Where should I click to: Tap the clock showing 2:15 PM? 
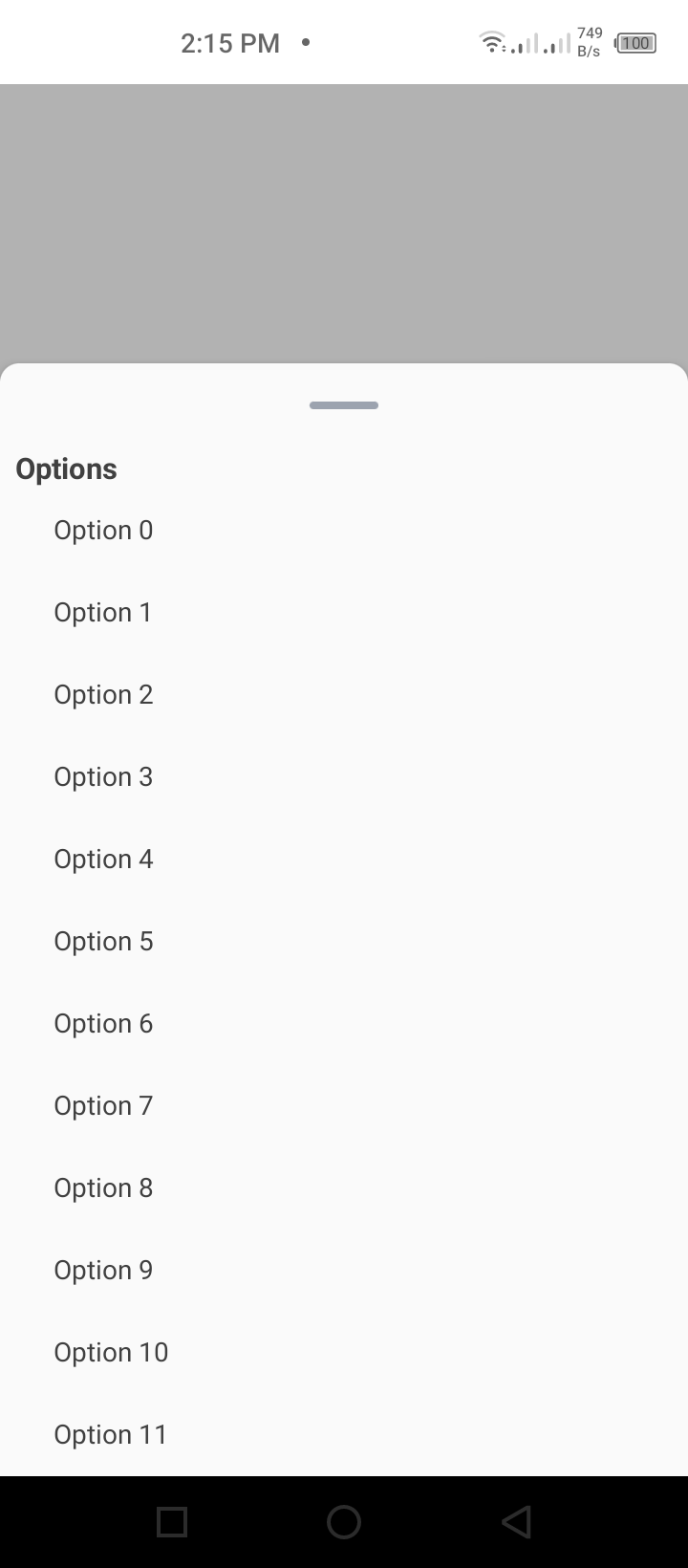pos(229,43)
